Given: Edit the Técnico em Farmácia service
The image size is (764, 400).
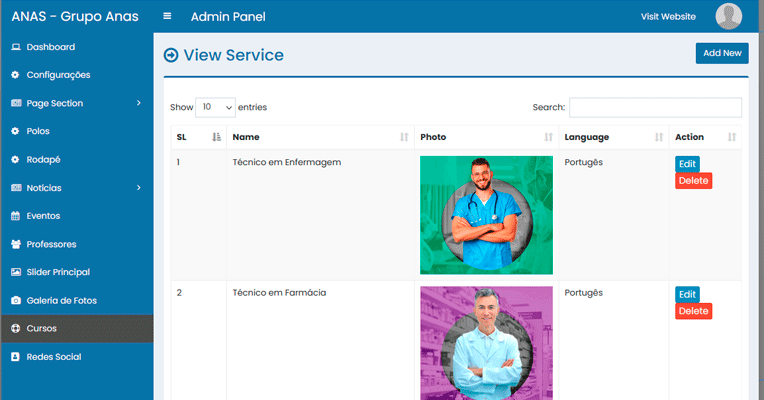Looking at the screenshot, I should 687,294.
